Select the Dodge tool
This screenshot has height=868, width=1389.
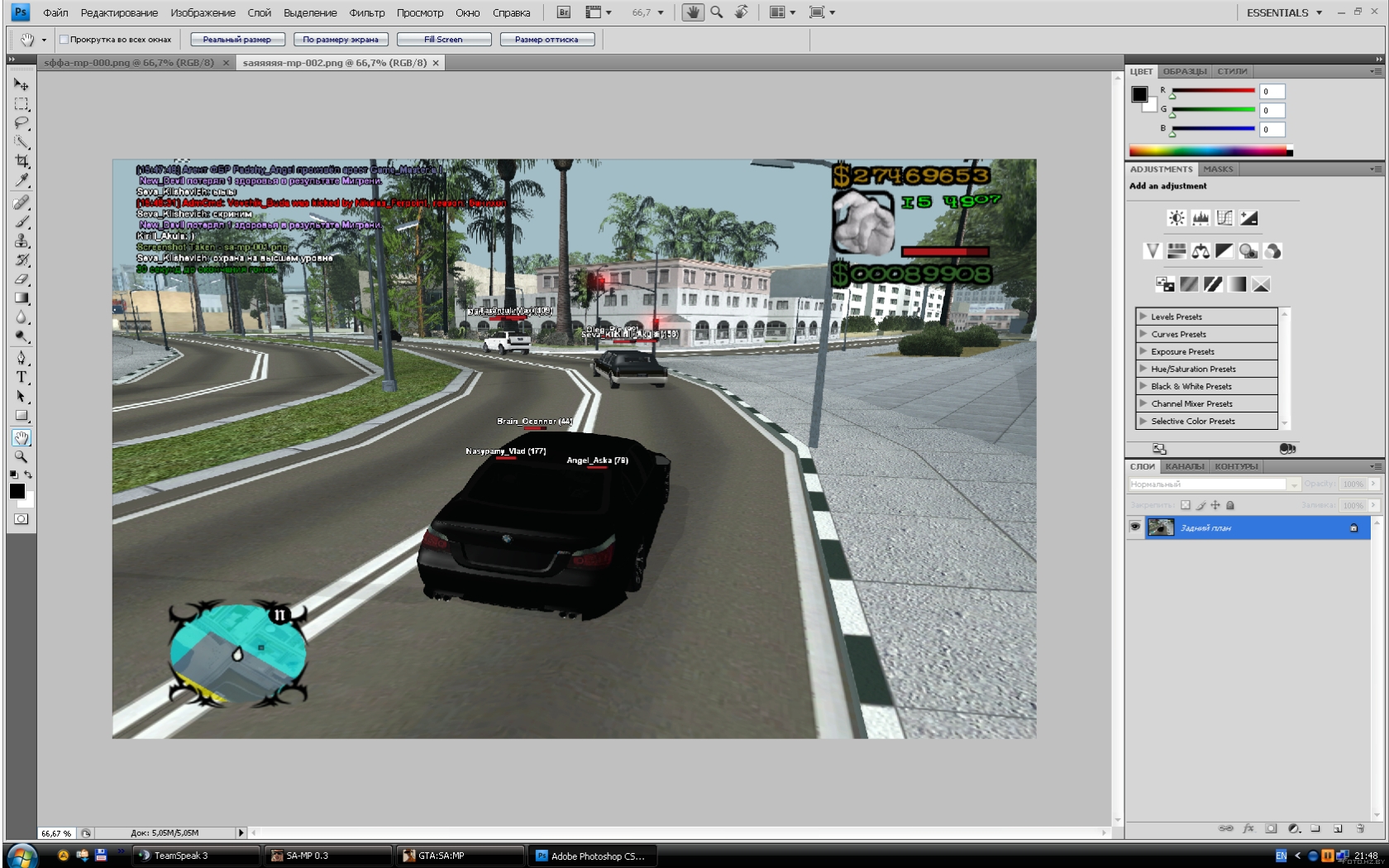pyautogui.click(x=21, y=336)
